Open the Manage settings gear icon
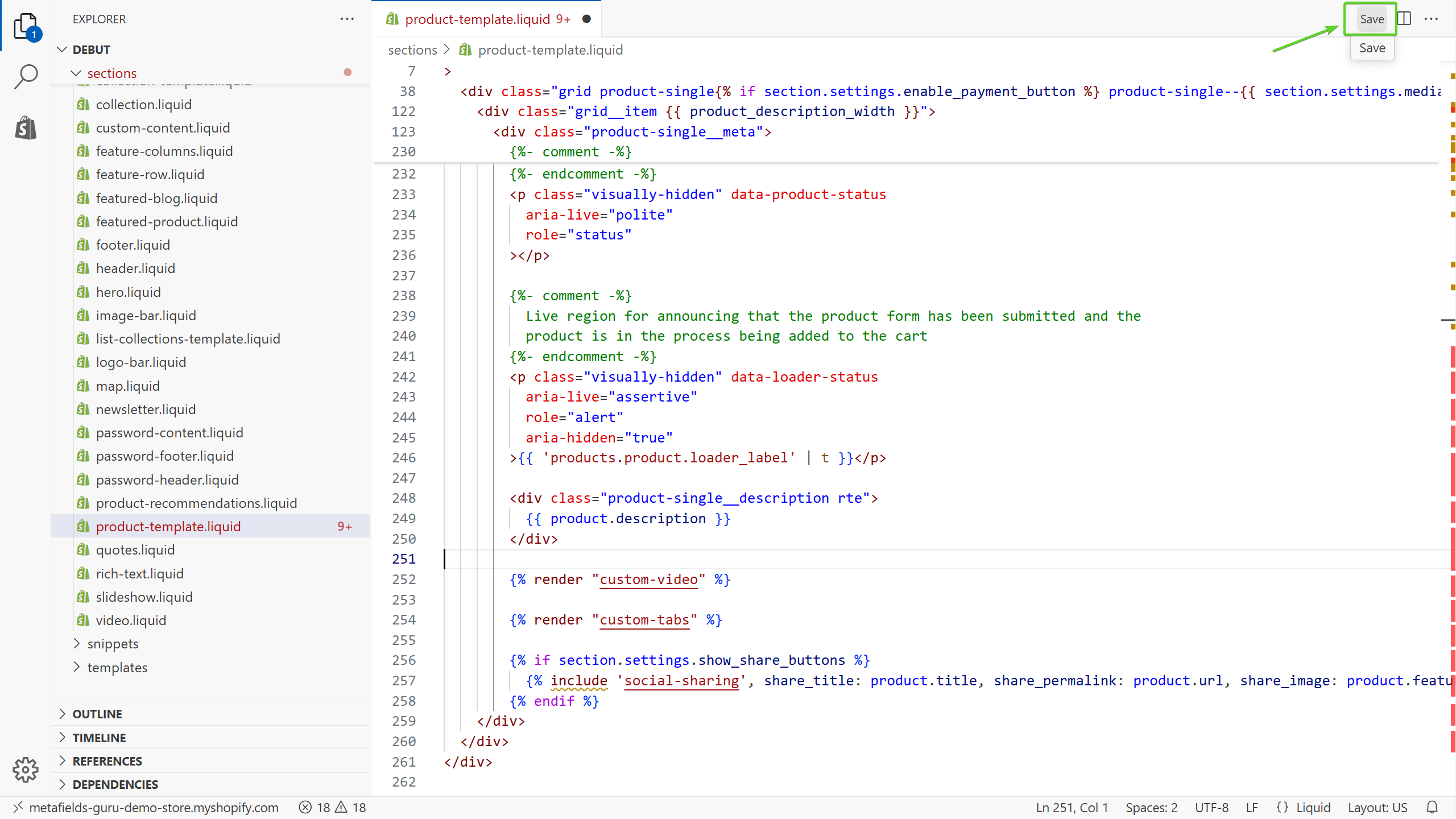This screenshot has width=1456, height=819. pyautogui.click(x=26, y=770)
